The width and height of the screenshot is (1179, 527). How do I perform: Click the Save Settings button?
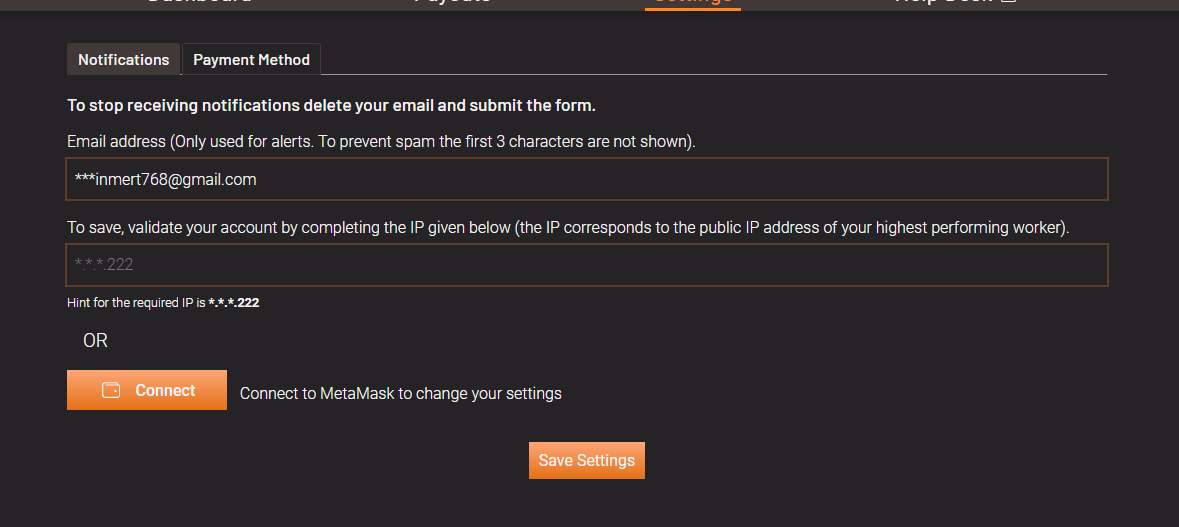(x=587, y=460)
